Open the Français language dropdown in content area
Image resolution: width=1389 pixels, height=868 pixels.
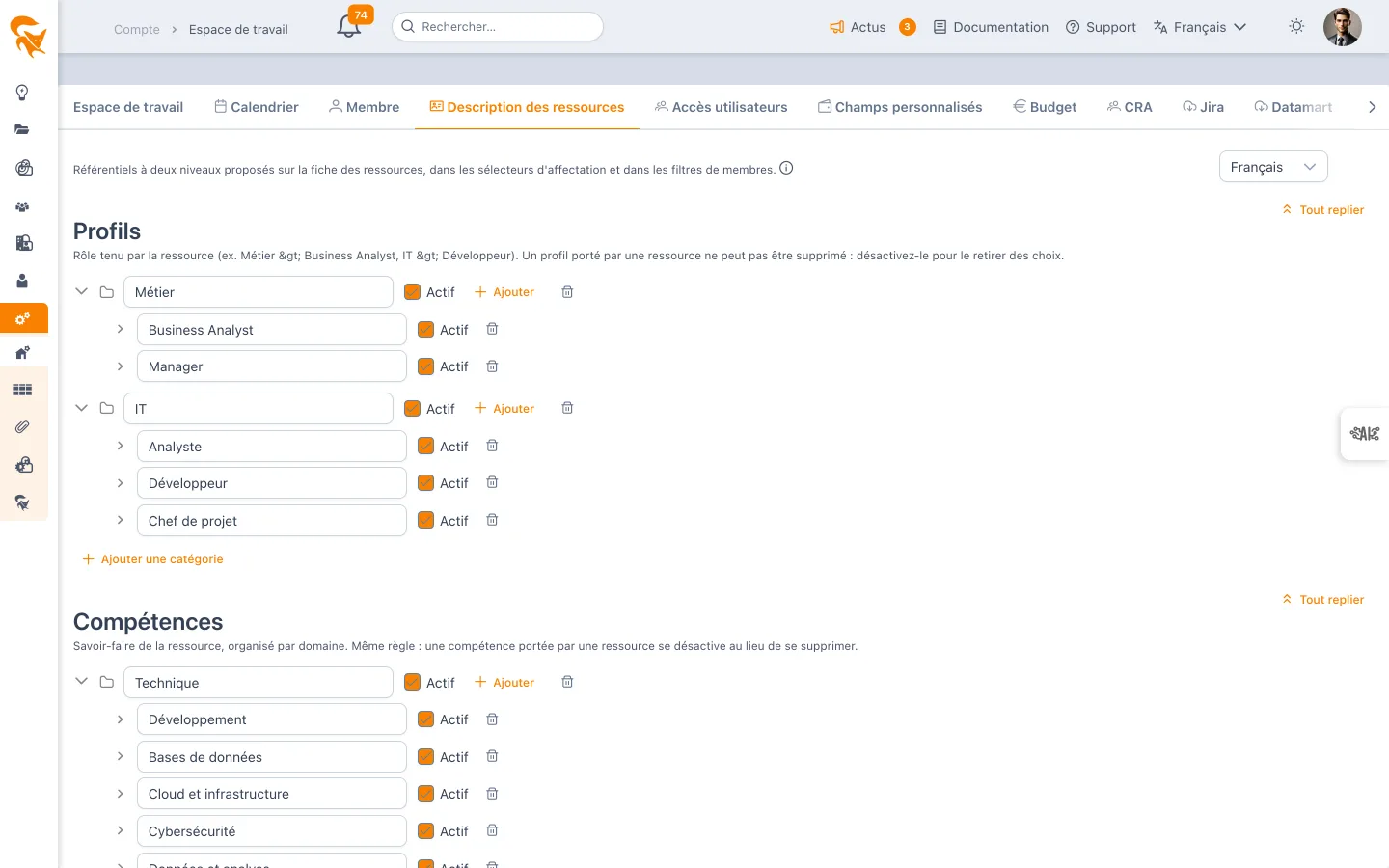(x=1273, y=167)
